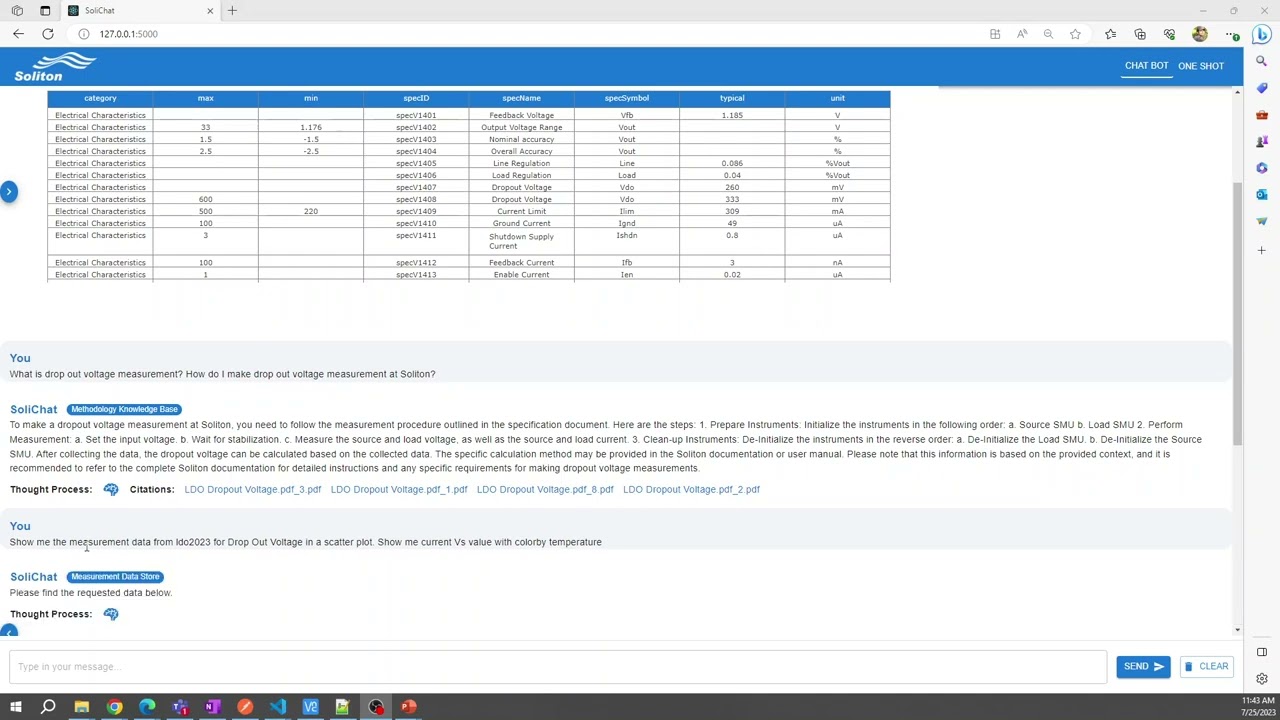1280x720 pixels.
Task: Open citation LDO Dropout Voltage.pdf_3.pdf
Action: click(x=253, y=489)
